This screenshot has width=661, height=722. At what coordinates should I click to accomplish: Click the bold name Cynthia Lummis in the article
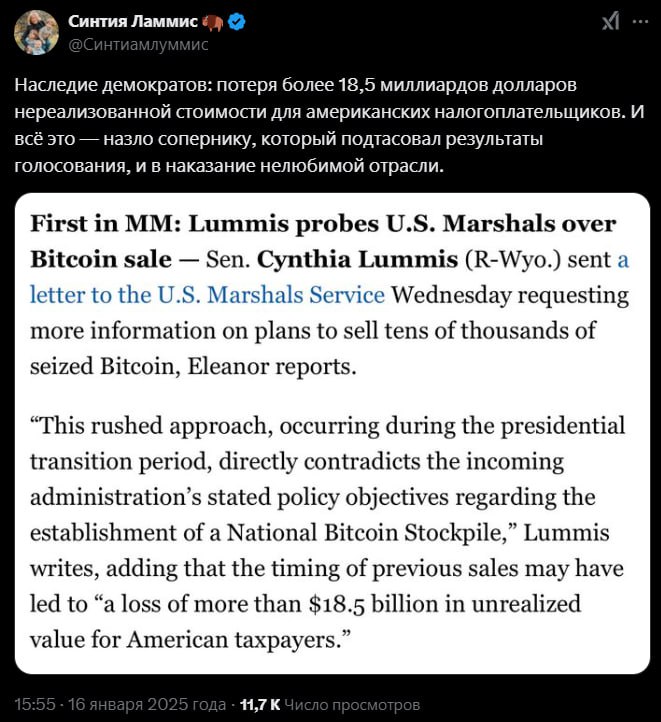coord(357,259)
